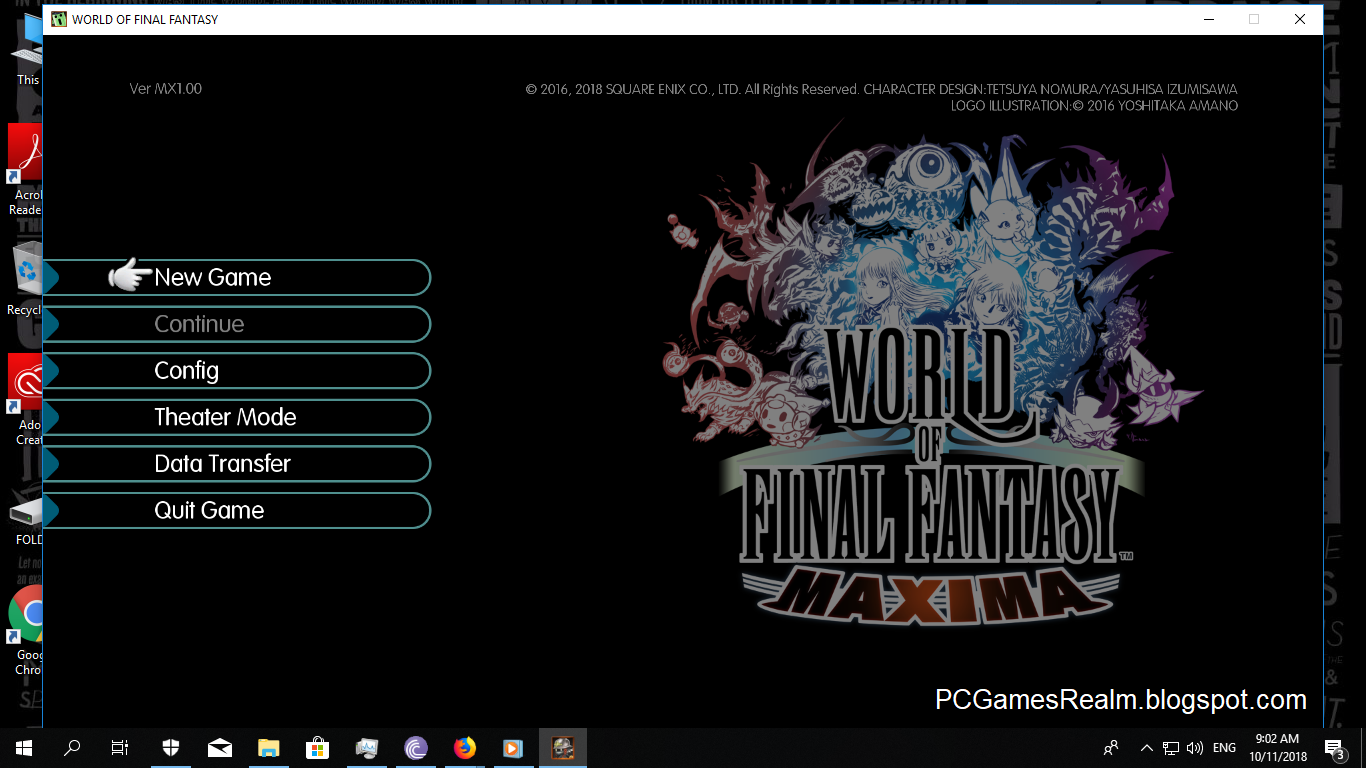Open the Data Transfer option
Viewport: 1366px width, 768px height.
pyautogui.click(x=237, y=463)
